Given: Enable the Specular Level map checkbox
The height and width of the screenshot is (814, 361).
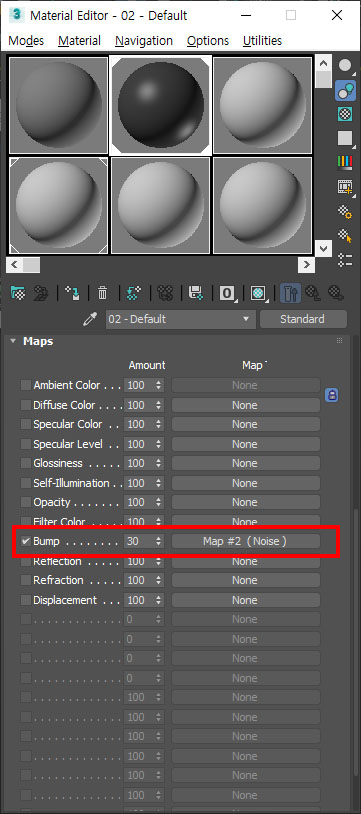Looking at the screenshot, I should tap(25, 444).
